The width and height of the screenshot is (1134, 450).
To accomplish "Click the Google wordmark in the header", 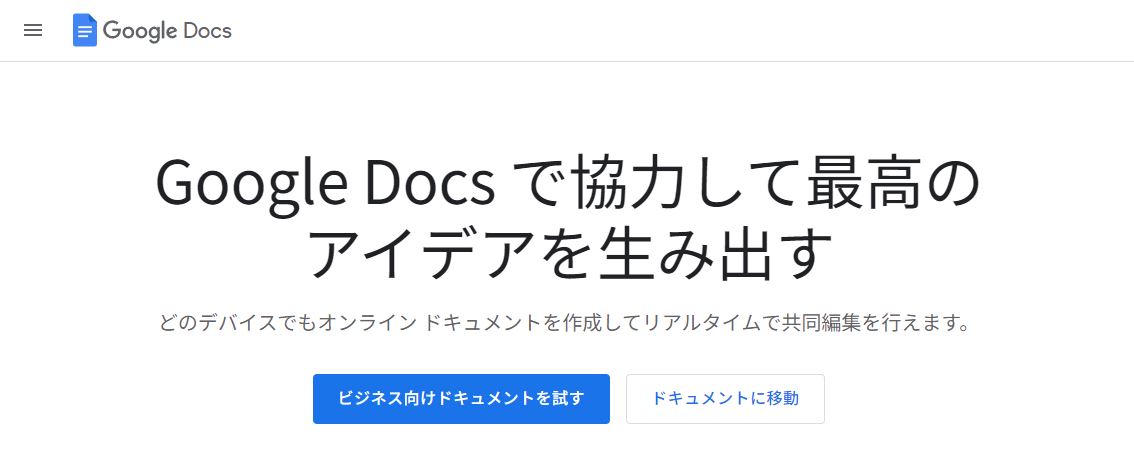I will [140, 31].
